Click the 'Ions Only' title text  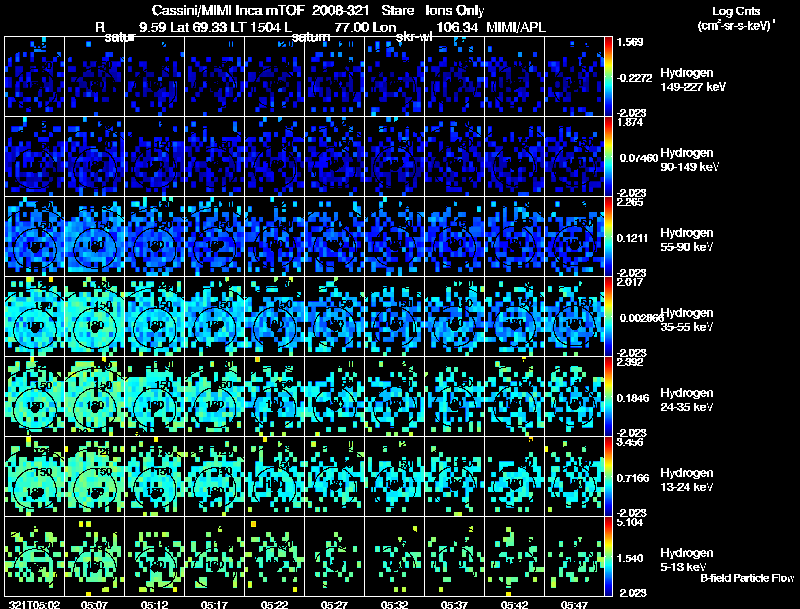pyautogui.click(x=455, y=10)
